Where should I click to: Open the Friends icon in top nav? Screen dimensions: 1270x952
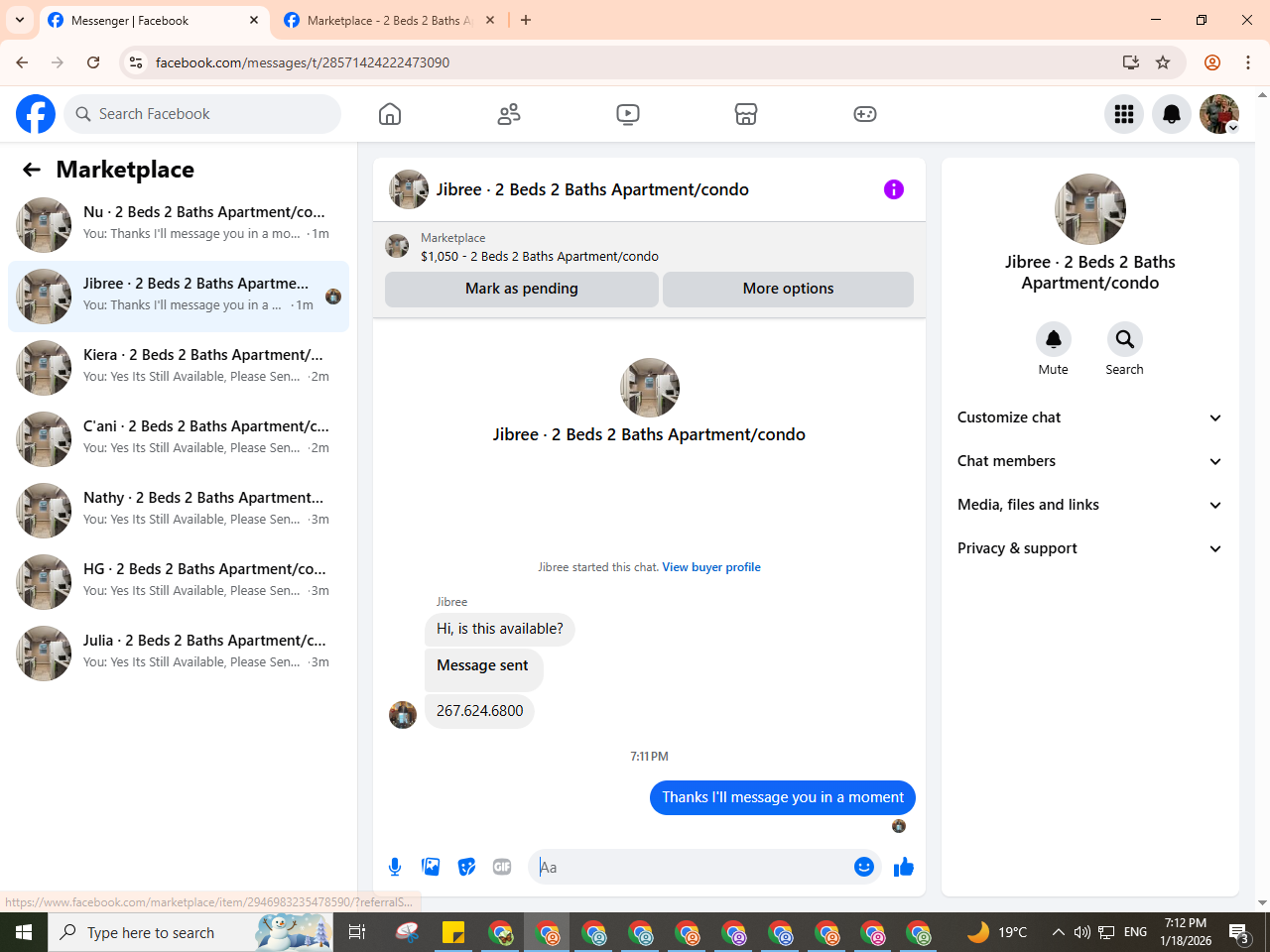pyautogui.click(x=509, y=114)
